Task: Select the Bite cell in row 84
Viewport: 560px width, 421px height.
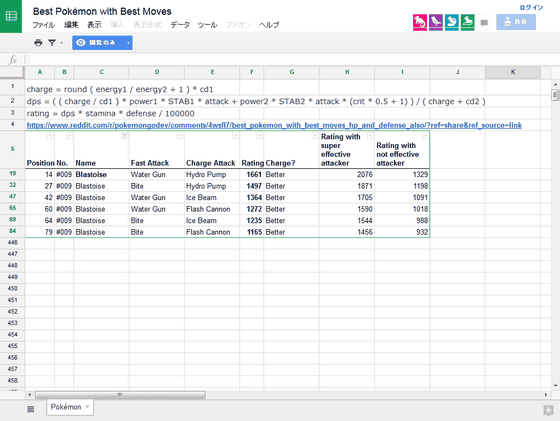Action: tap(157, 232)
